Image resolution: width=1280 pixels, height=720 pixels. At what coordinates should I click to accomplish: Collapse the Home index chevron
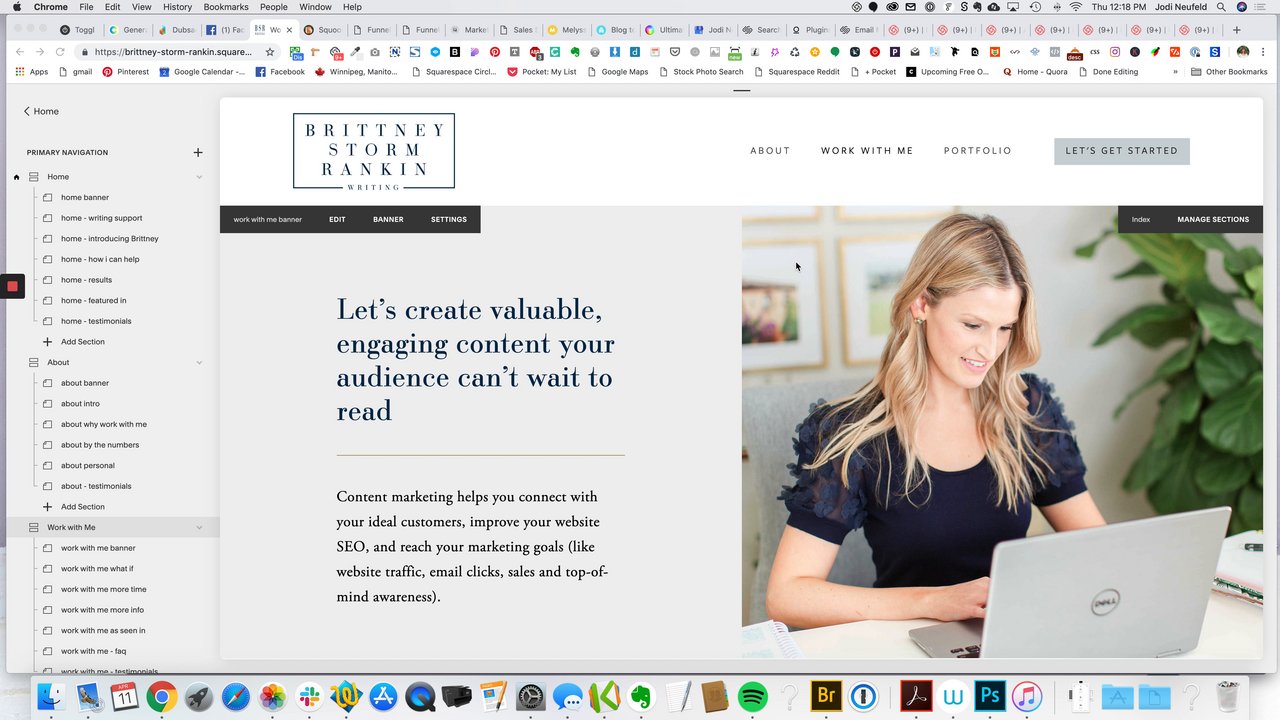[199, 177]
